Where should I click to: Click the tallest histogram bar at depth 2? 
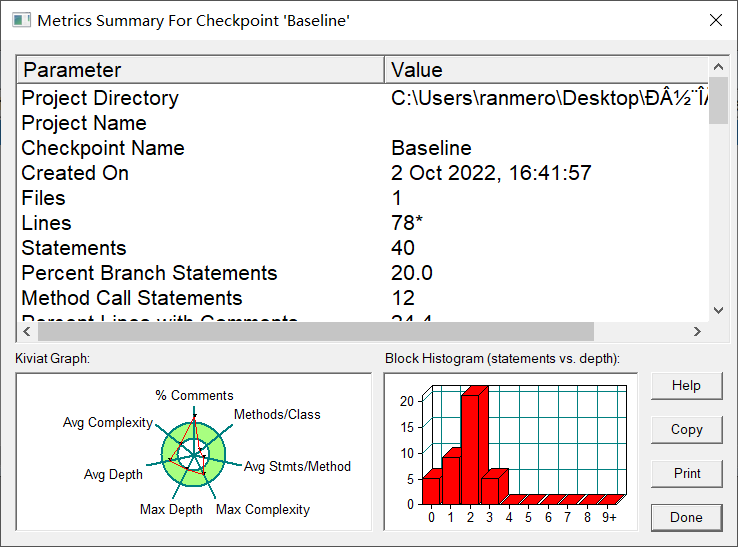474,446
